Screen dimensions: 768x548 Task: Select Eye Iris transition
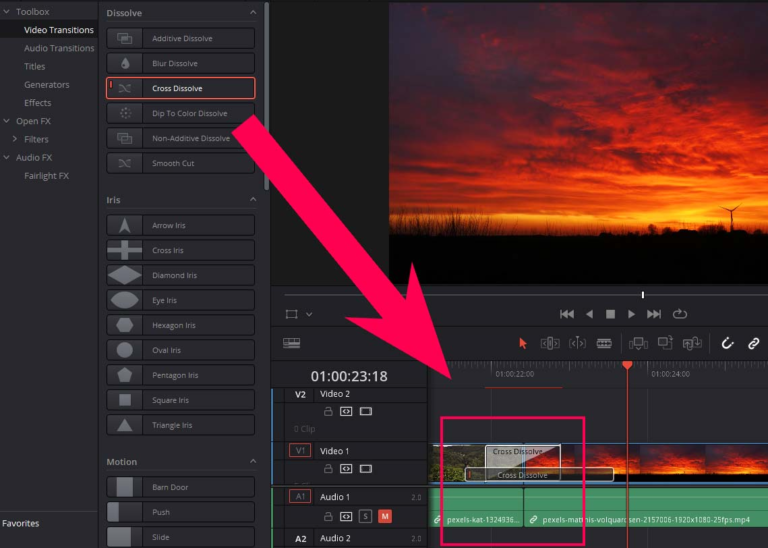pyautogui.click(x=180, y=300)
